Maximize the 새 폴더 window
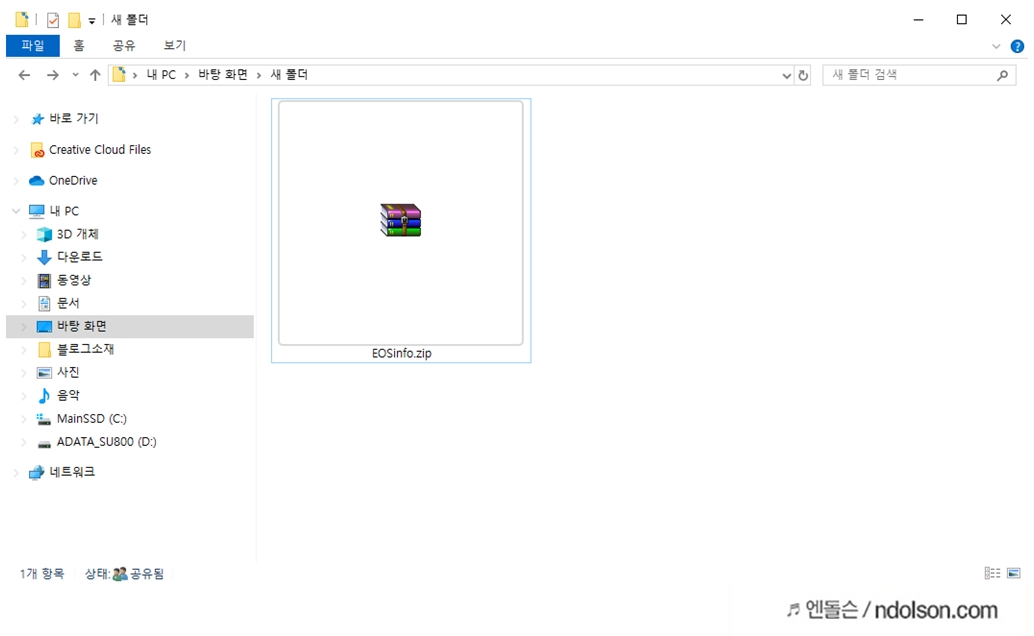Screen dimensions: 1034x636 coord(961,20)
